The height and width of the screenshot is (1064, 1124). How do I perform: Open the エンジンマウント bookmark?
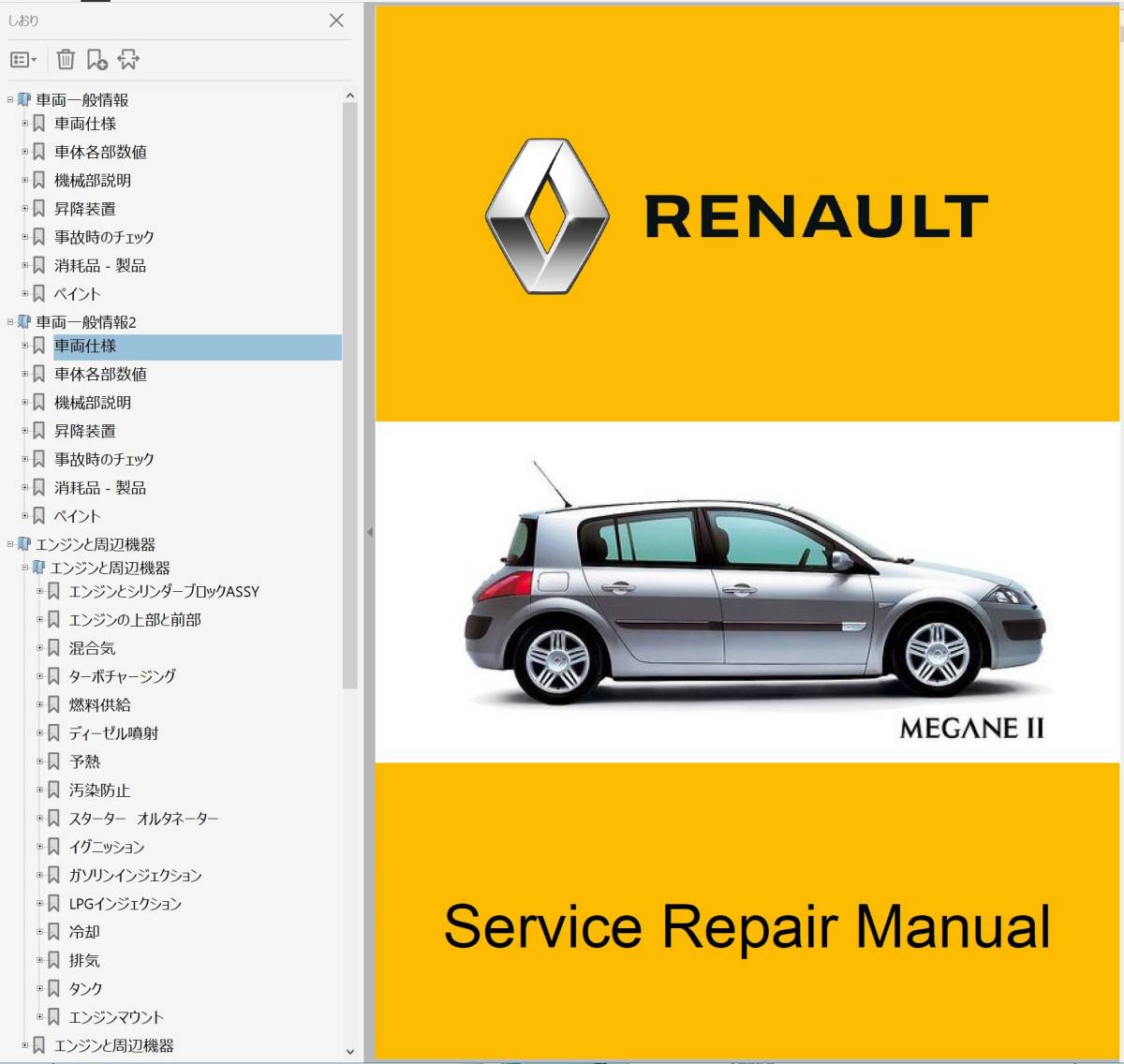(116, 1017)
